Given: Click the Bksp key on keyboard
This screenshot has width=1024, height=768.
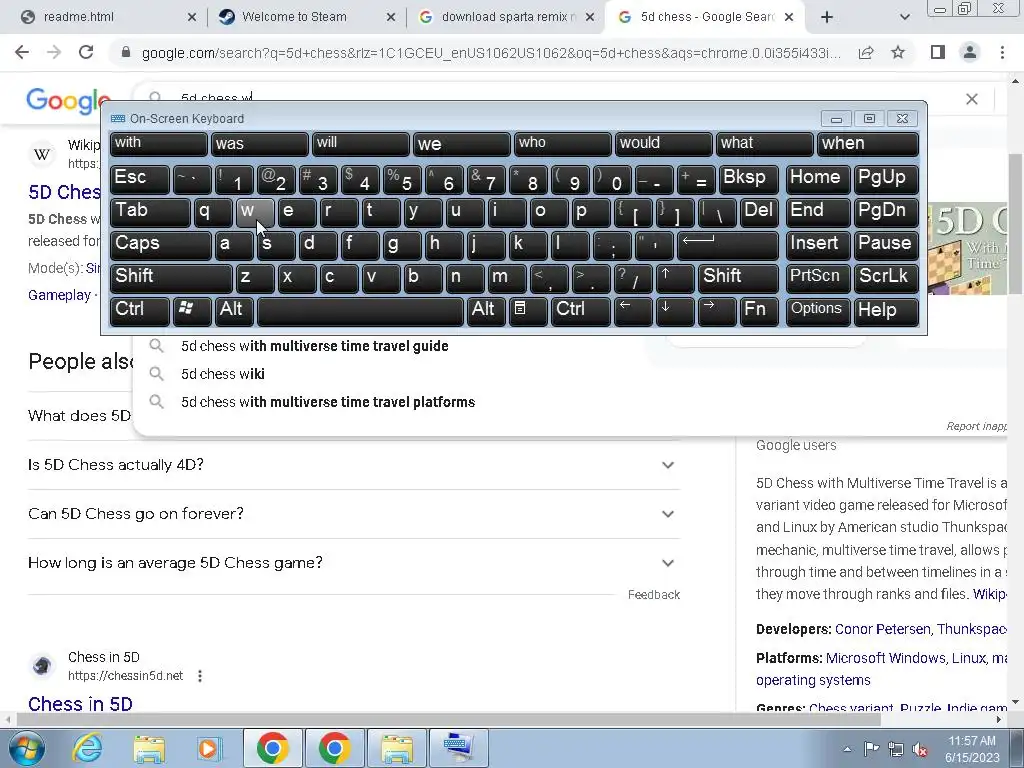Looking at the screenshot, I should tap(748, 179).
